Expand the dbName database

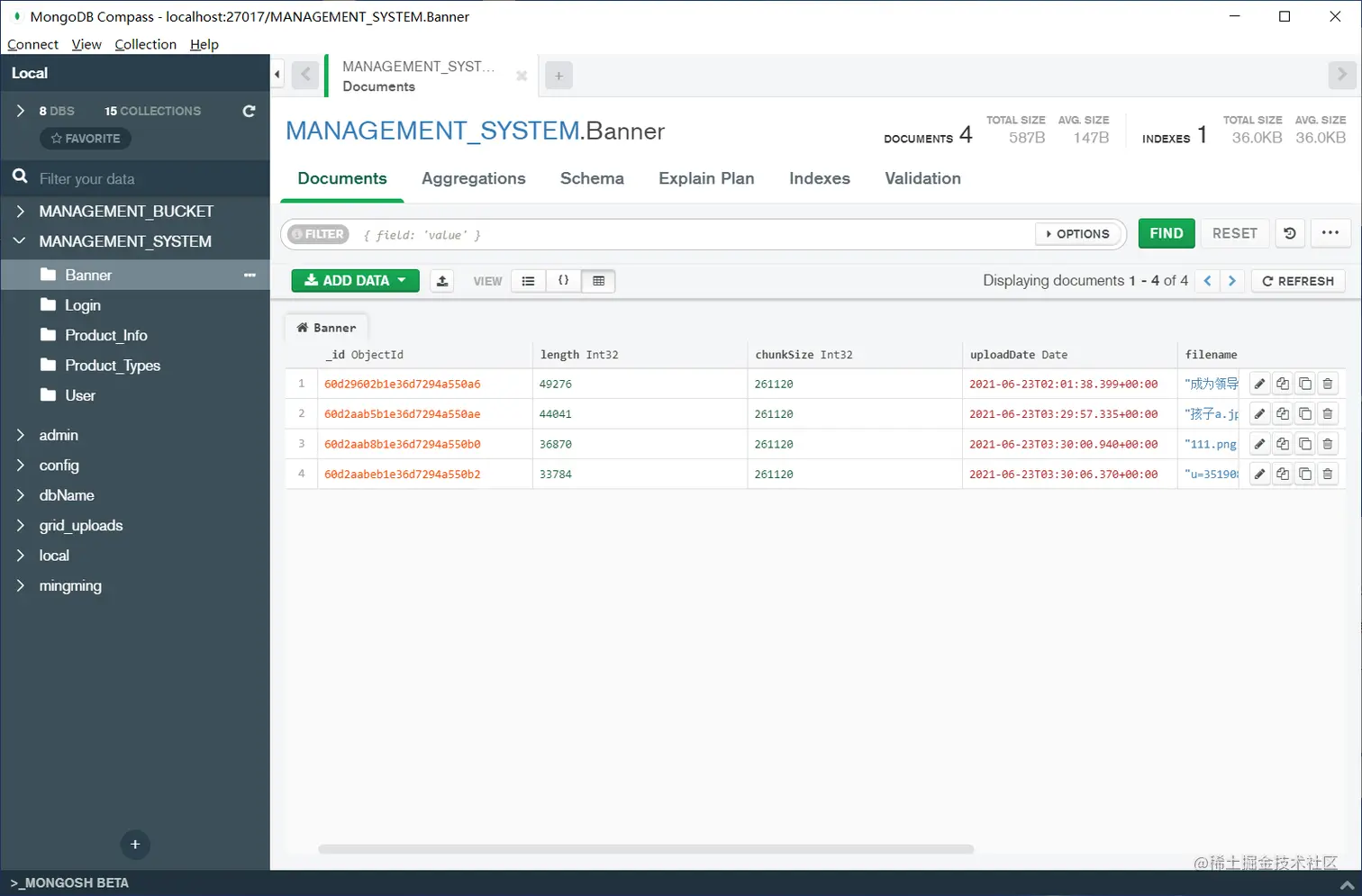pos(20,495)
